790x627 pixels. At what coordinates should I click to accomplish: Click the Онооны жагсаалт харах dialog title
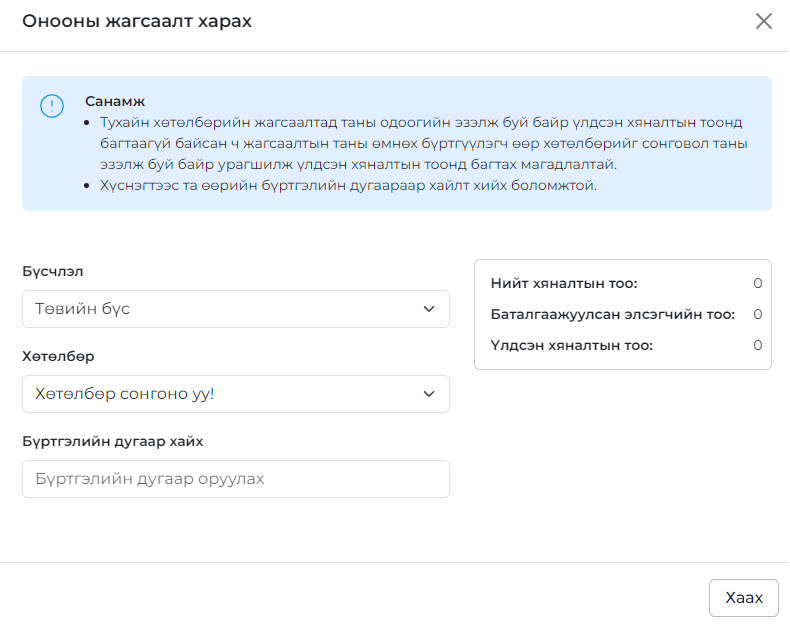tap(137, 21)
